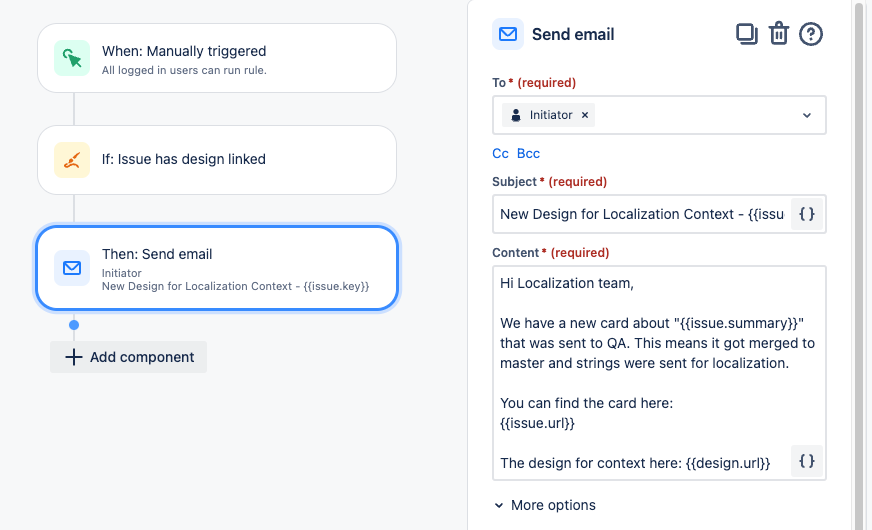
Task: Add a Bcc recipient field
Action: click(x=528, y=153)
